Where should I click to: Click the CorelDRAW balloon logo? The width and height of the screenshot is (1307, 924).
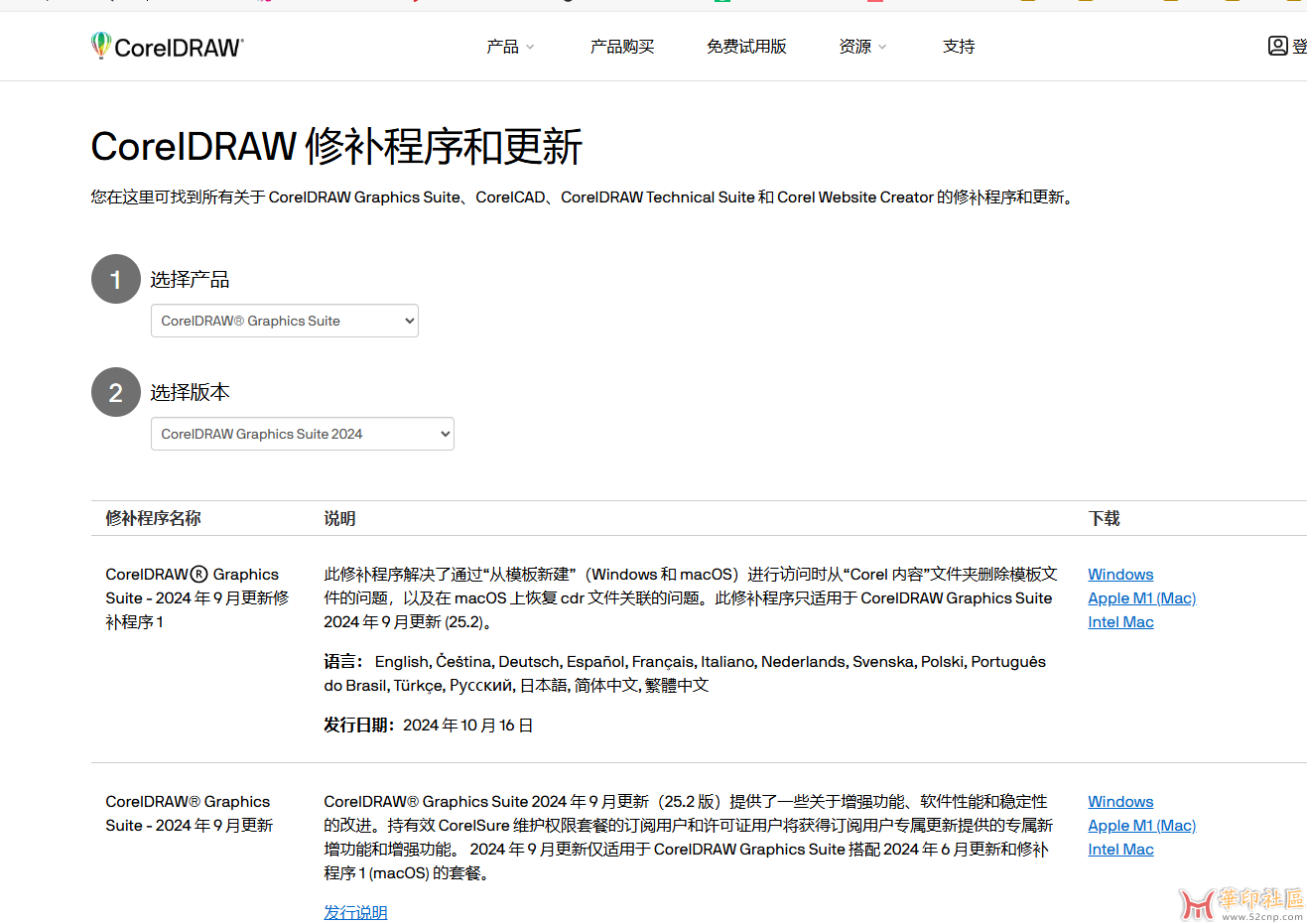(x=100, y=46)
